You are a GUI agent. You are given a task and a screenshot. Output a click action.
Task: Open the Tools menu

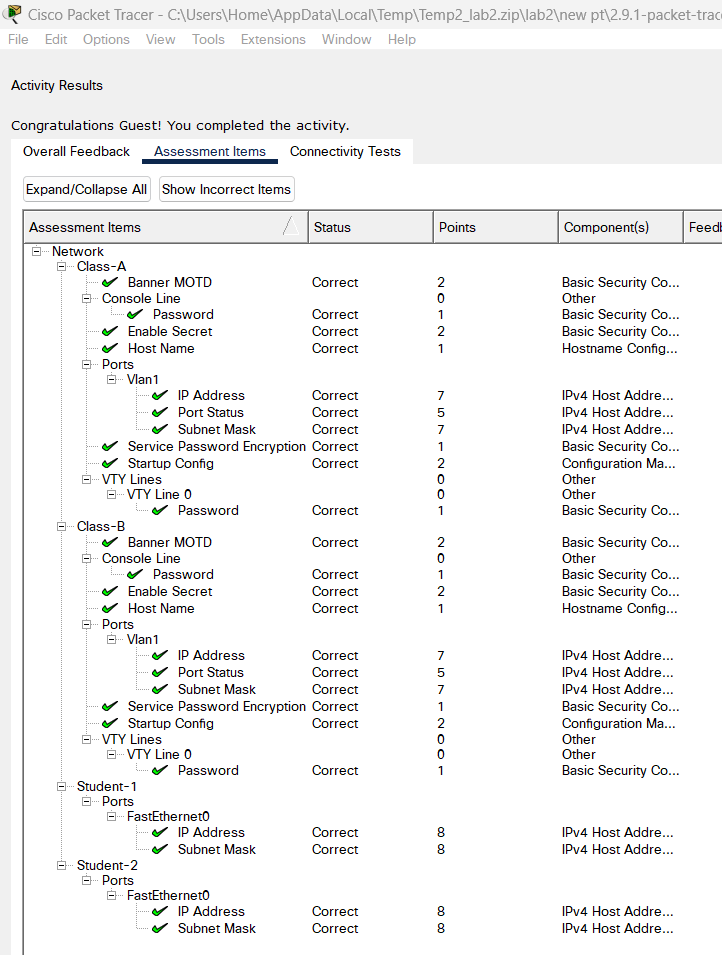208,40
